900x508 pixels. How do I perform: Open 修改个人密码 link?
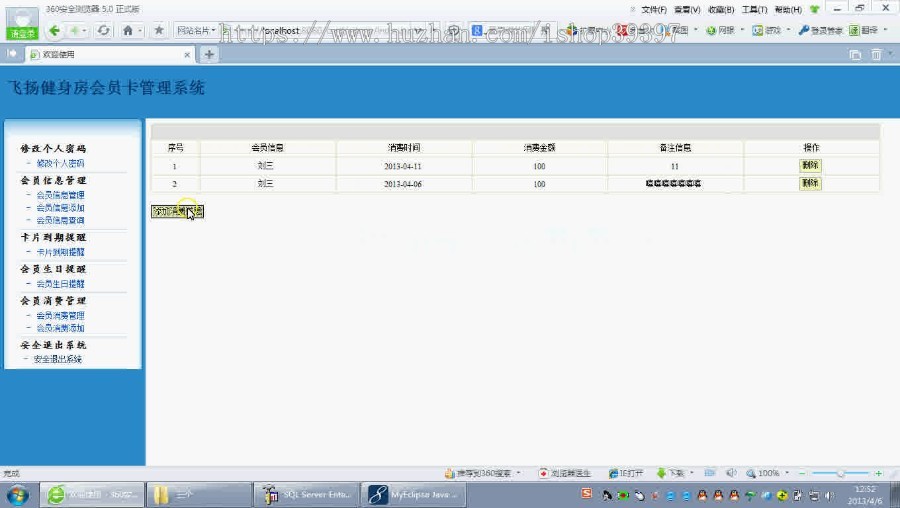coord(60,164)
